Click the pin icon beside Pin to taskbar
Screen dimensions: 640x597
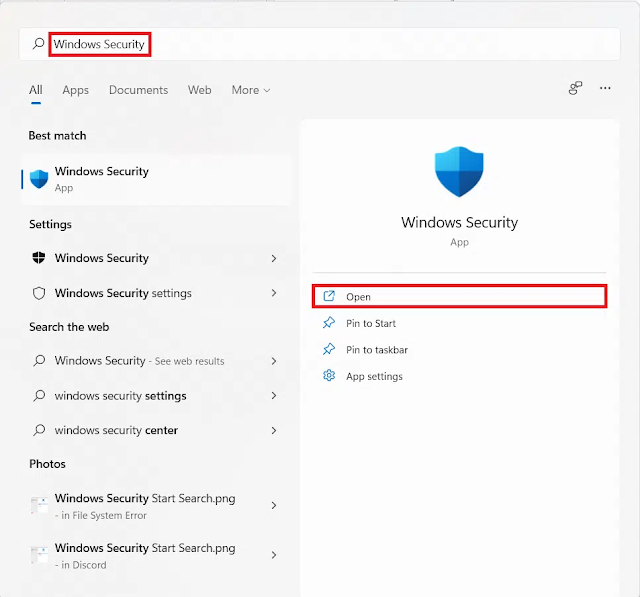pyautogui.click(x=329, y=349)
